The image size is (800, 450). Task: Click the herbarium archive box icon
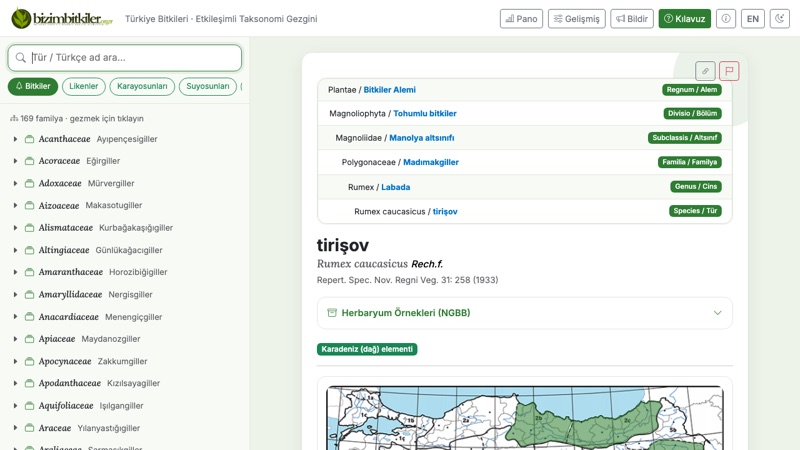(x=332, y=313)
